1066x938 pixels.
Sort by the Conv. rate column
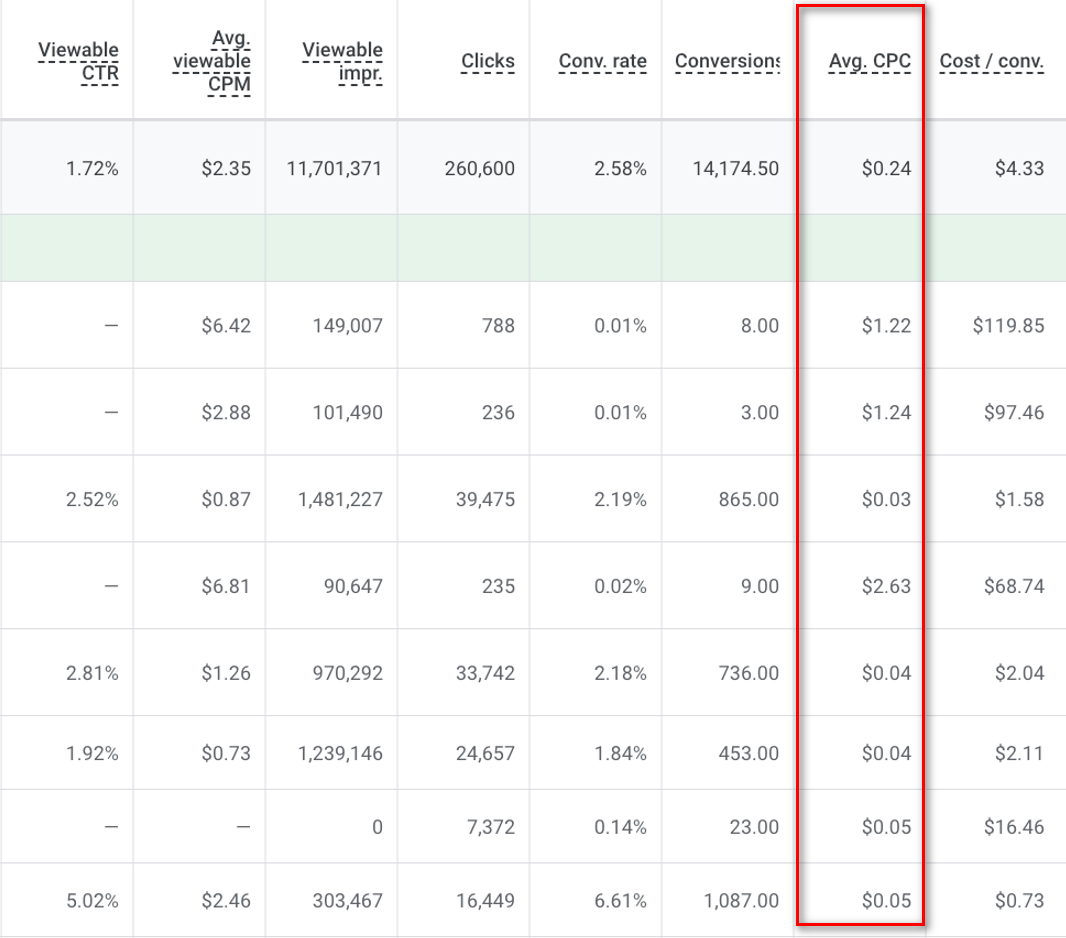601,61
